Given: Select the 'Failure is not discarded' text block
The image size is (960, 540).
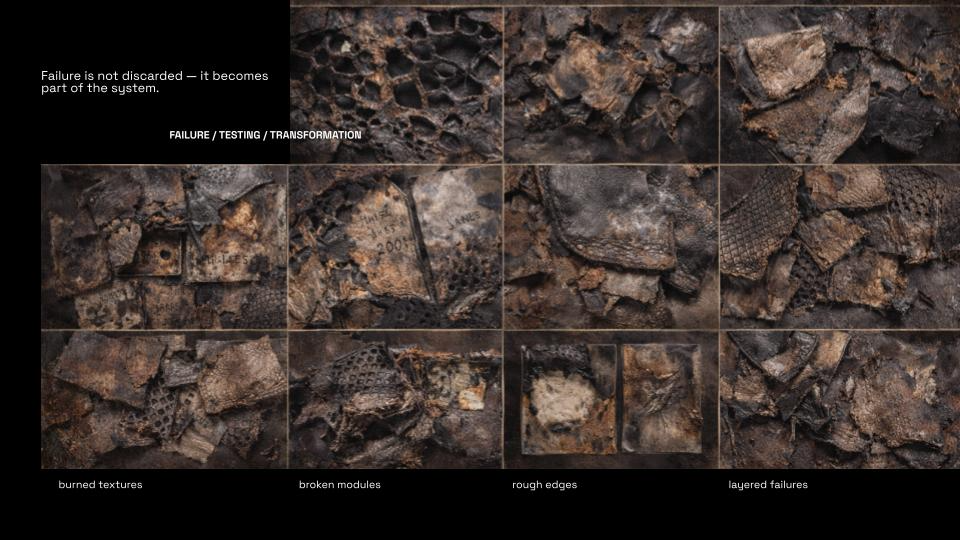Looking at the screenshot, I should click(154, 82).
